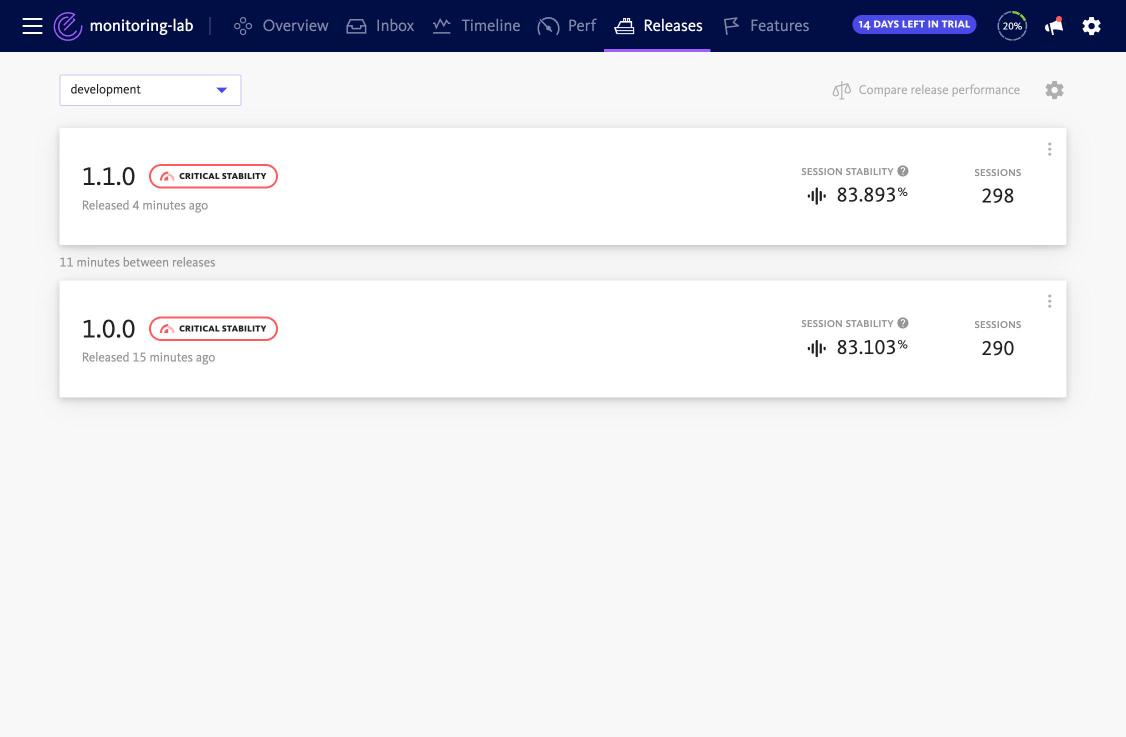Click the Bugsnag logo icon
Image resolution: width=1126 pixels, height=737 pixels.
pos(68,27)
